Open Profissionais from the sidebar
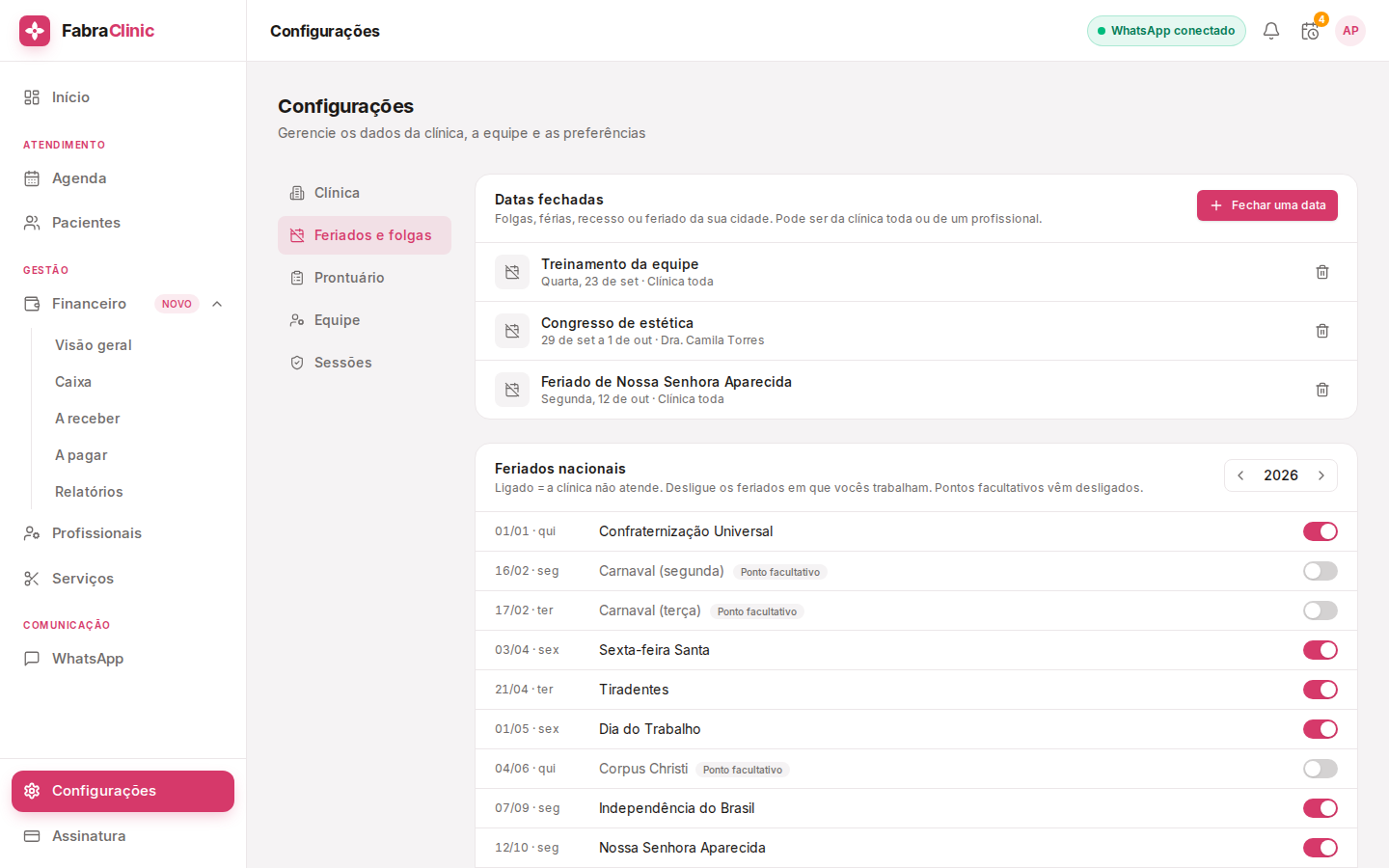Viewport: 1389px width, 868px height. click(123, 533)
